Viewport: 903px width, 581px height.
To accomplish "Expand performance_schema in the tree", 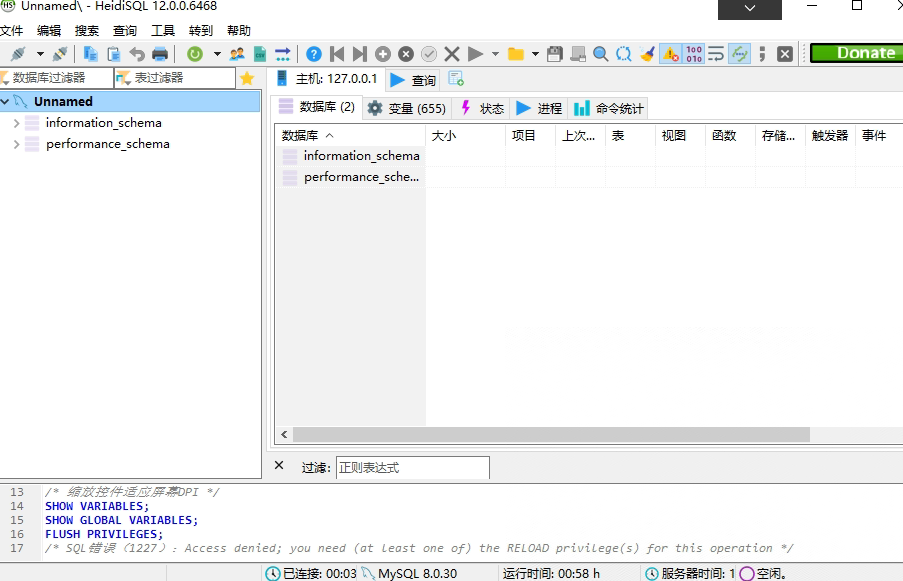I will click(16, 144).
